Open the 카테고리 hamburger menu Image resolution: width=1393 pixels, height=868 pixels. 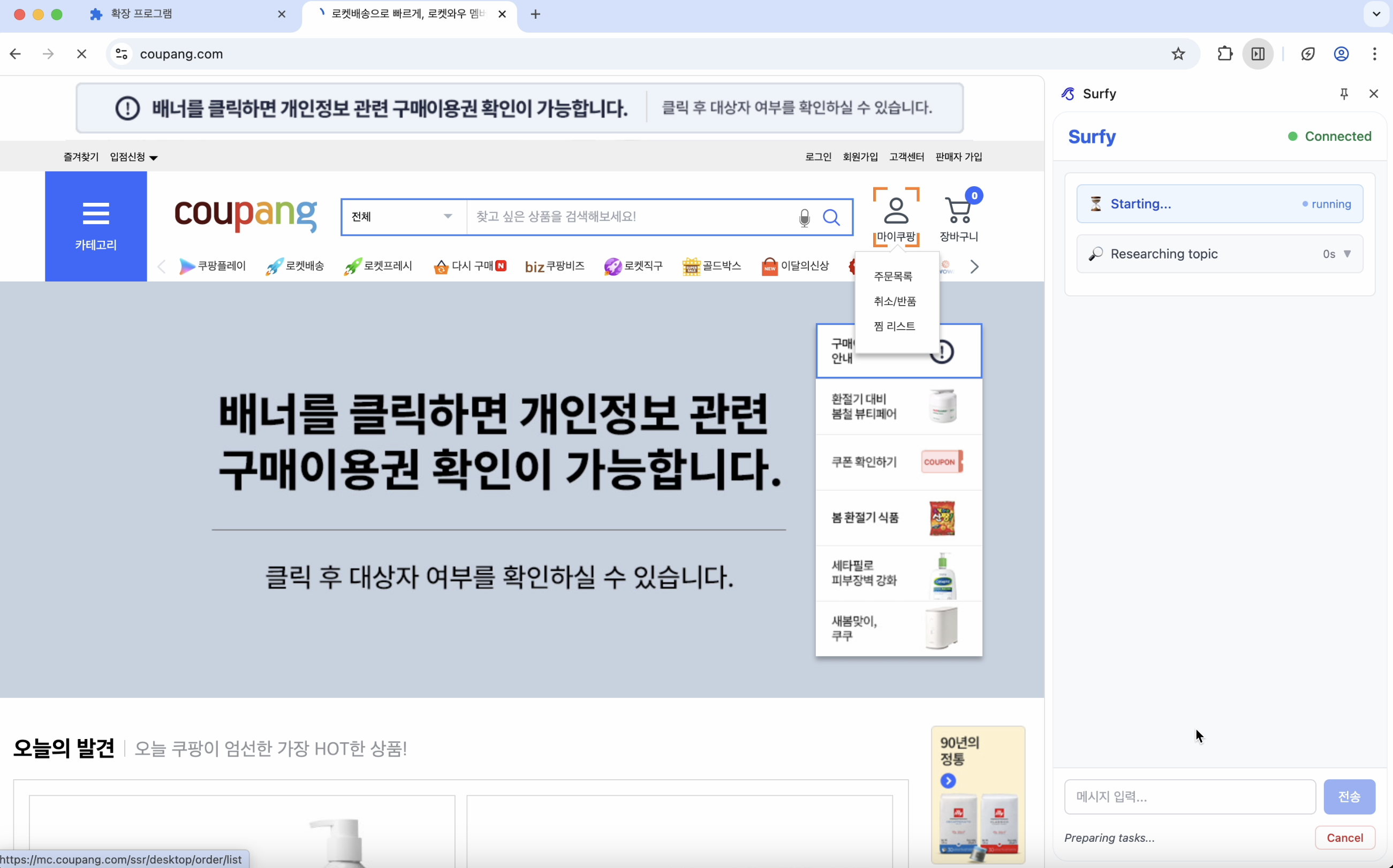[x=96, y=226]
